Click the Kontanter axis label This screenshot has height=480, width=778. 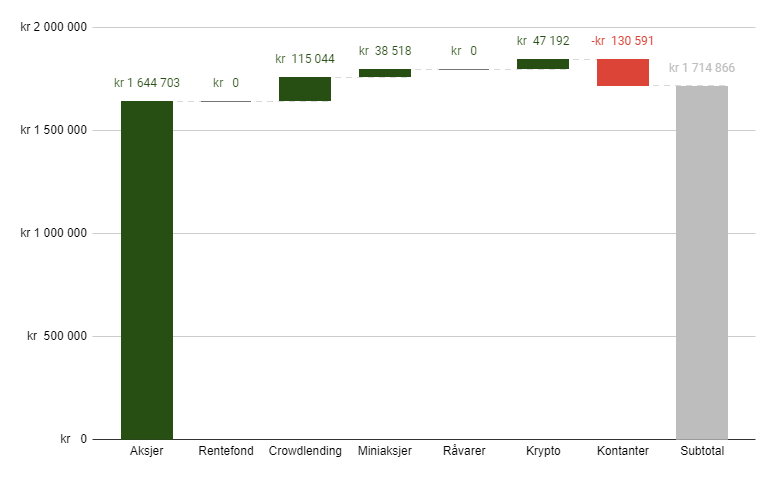[623, 451]
